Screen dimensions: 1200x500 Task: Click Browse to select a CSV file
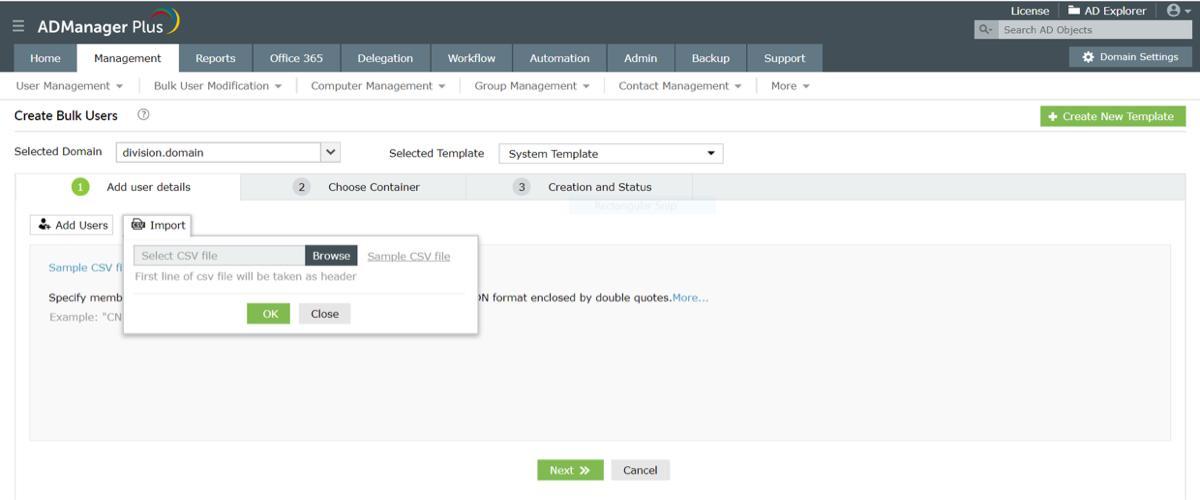click(x=331, y=256)
